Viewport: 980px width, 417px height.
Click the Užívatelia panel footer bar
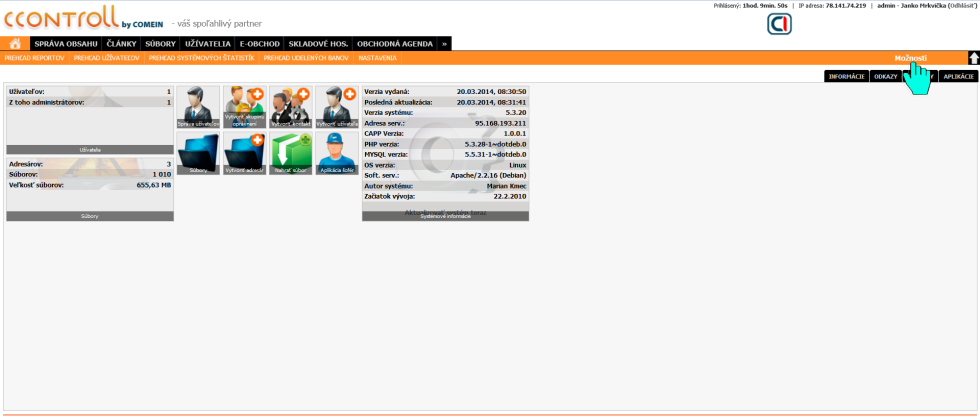tap(90, 150)
